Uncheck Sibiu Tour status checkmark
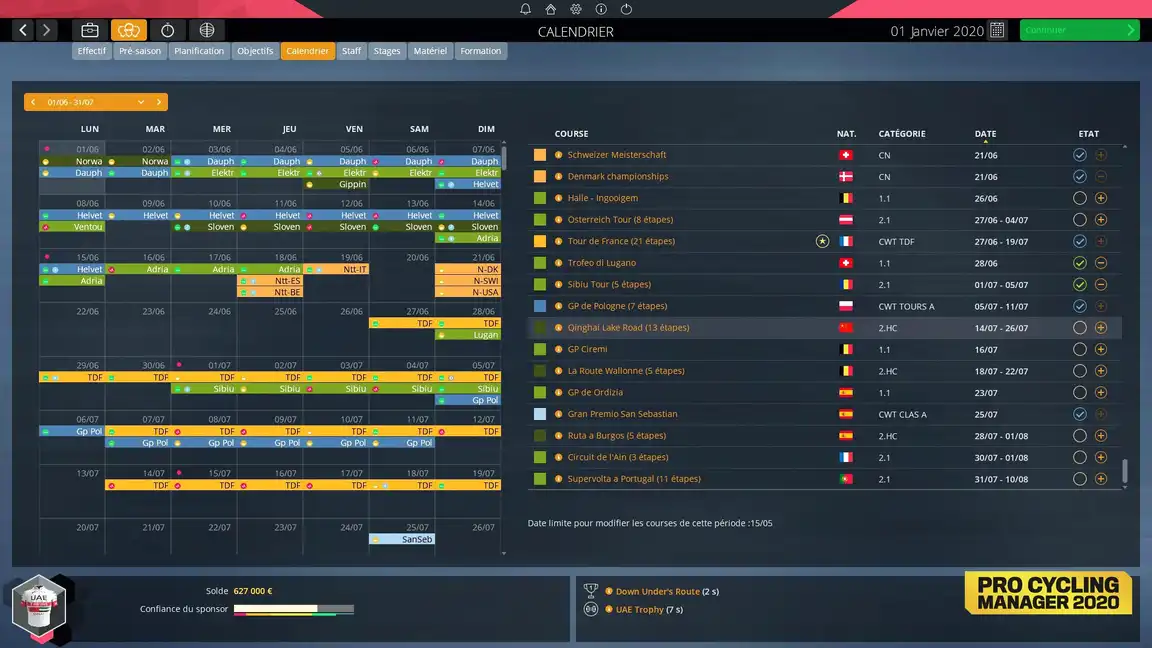Viewport: 1152px width, 648px height. click(1079, 285)
